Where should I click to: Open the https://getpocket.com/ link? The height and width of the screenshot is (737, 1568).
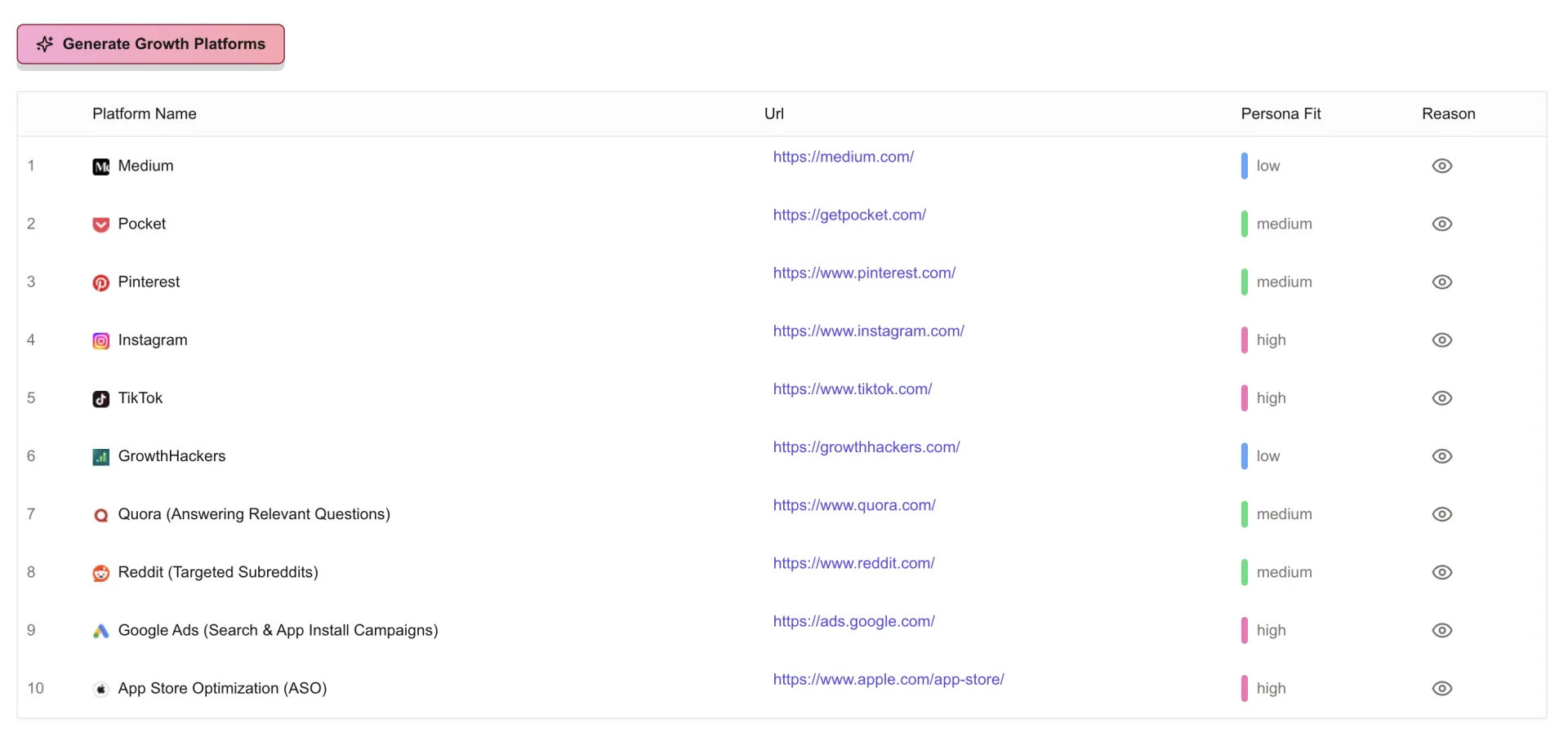pyautogui.click(x=849, y=215)
